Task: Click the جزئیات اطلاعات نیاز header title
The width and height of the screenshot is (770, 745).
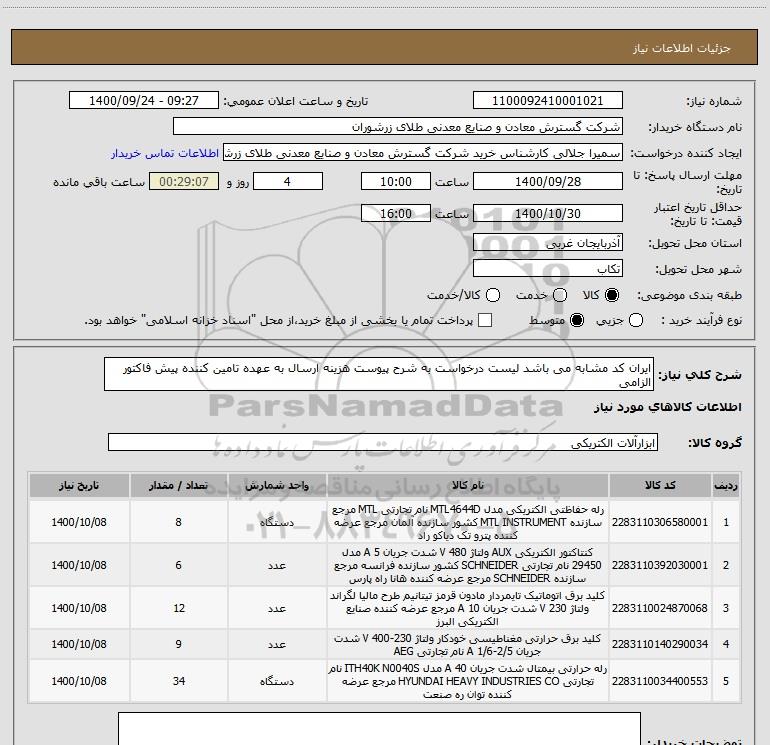Action: point(681,48)
